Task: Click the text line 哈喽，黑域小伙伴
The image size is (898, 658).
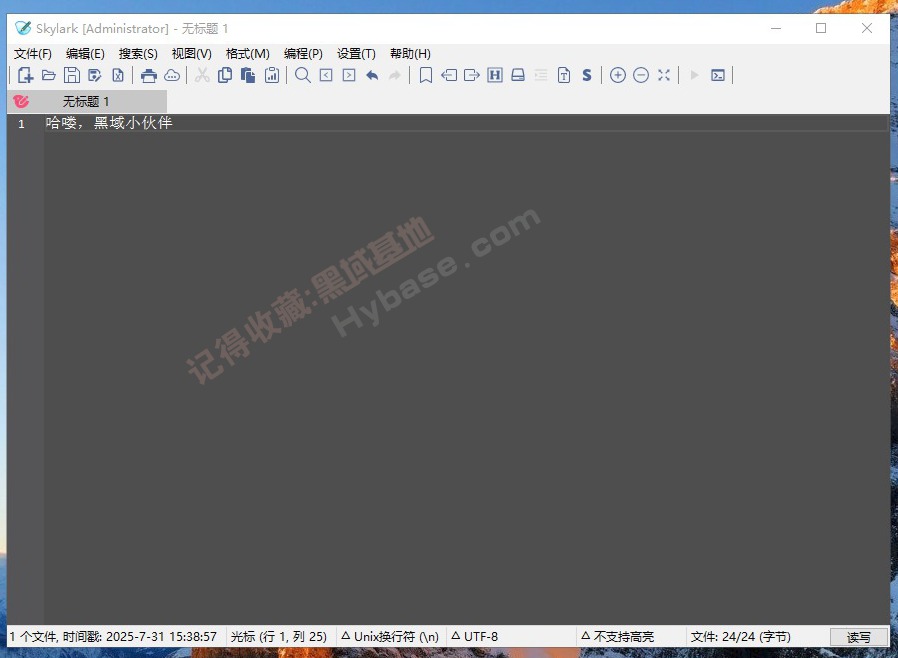Action: [109, 123]
